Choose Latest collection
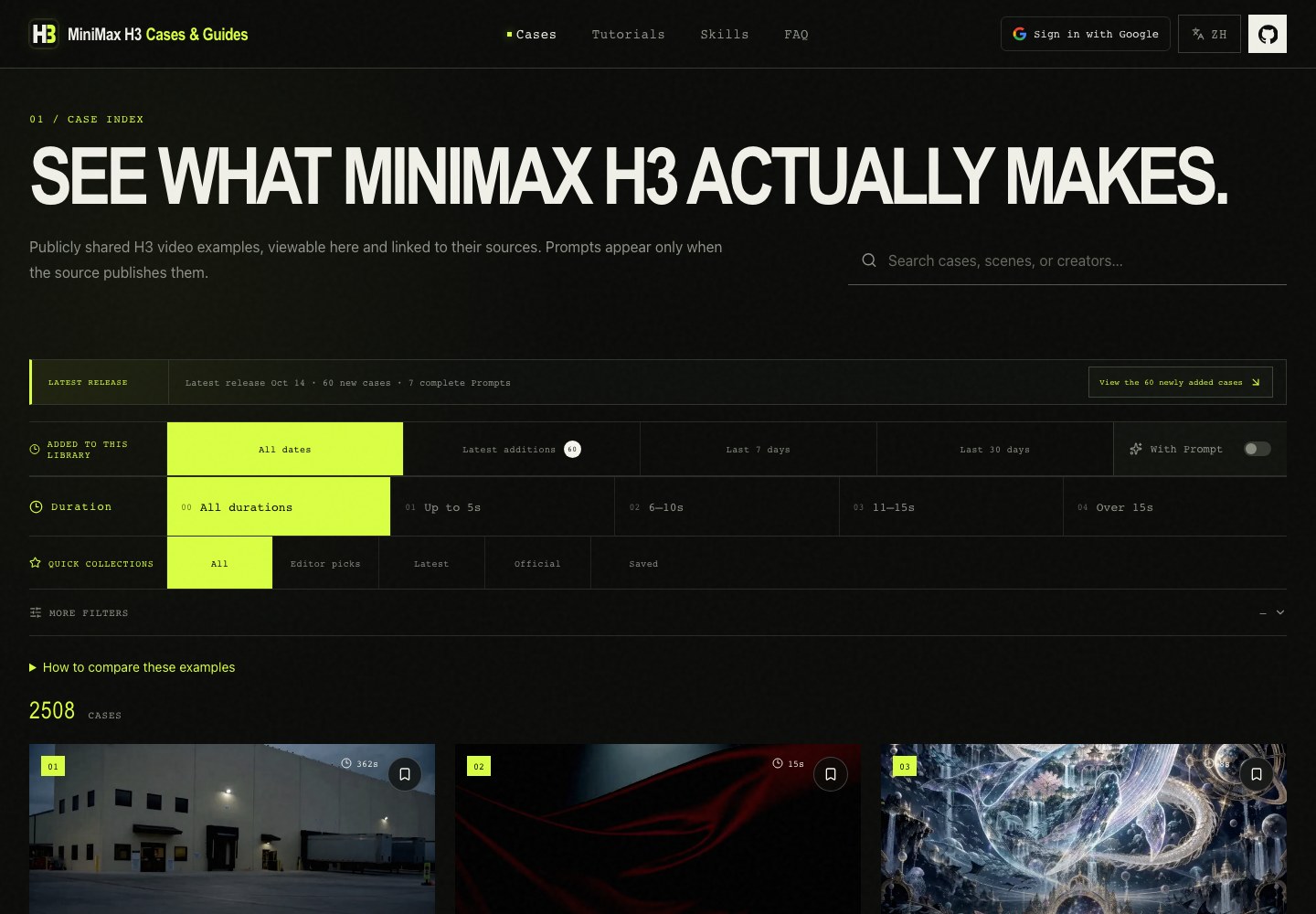The width and height of the screenshot is (1316, 914). click(x=431, y=563)
